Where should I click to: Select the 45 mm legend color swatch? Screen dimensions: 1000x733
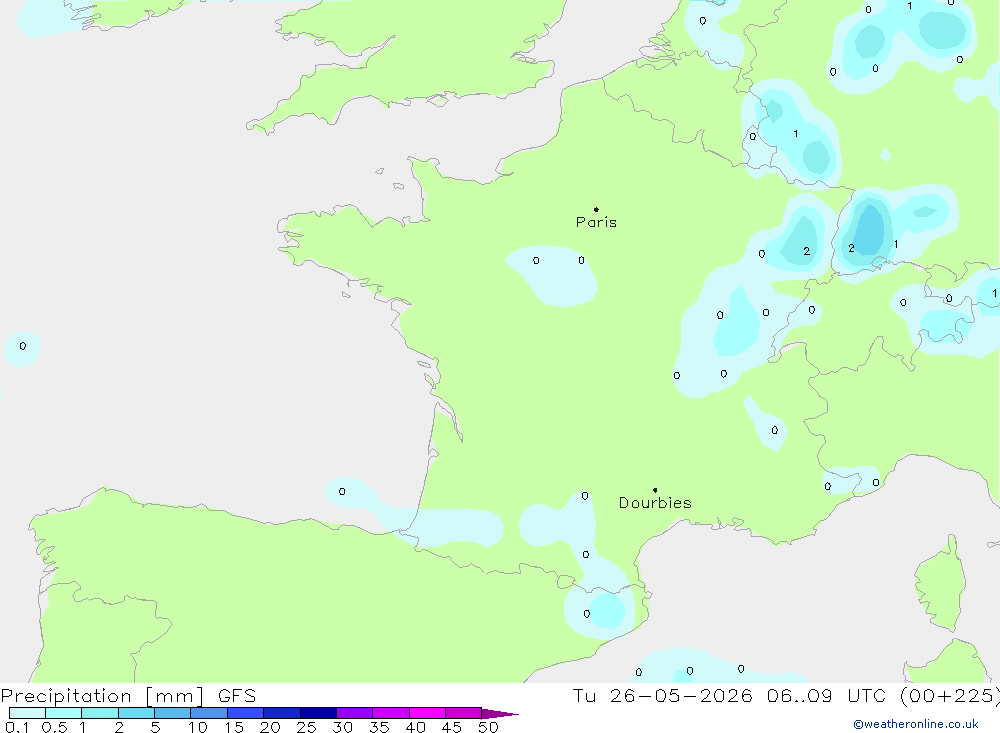point(463,713)
